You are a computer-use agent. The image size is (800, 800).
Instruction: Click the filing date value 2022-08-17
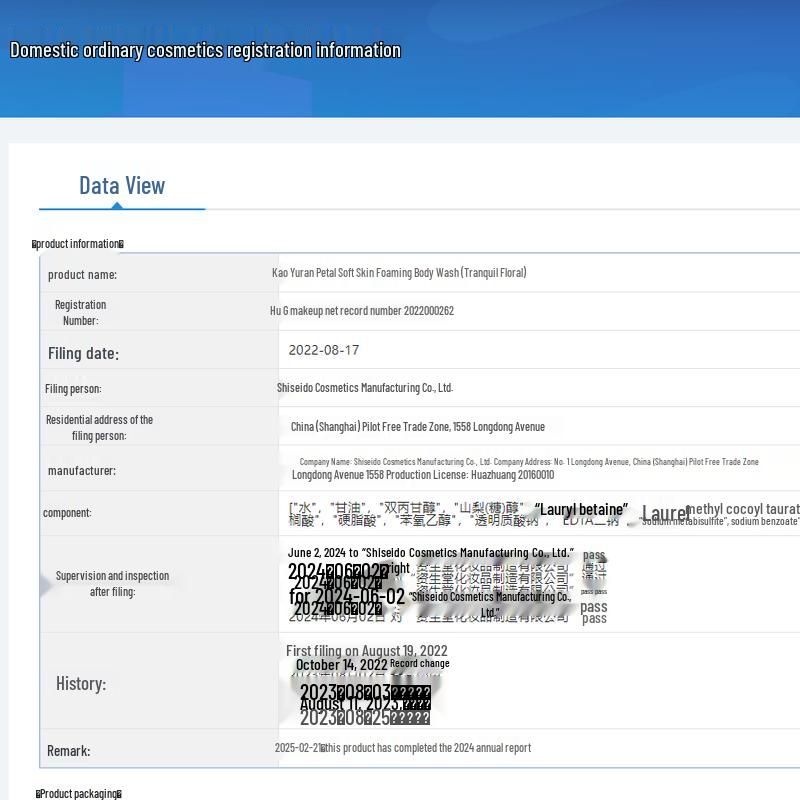tap(323, 350)
